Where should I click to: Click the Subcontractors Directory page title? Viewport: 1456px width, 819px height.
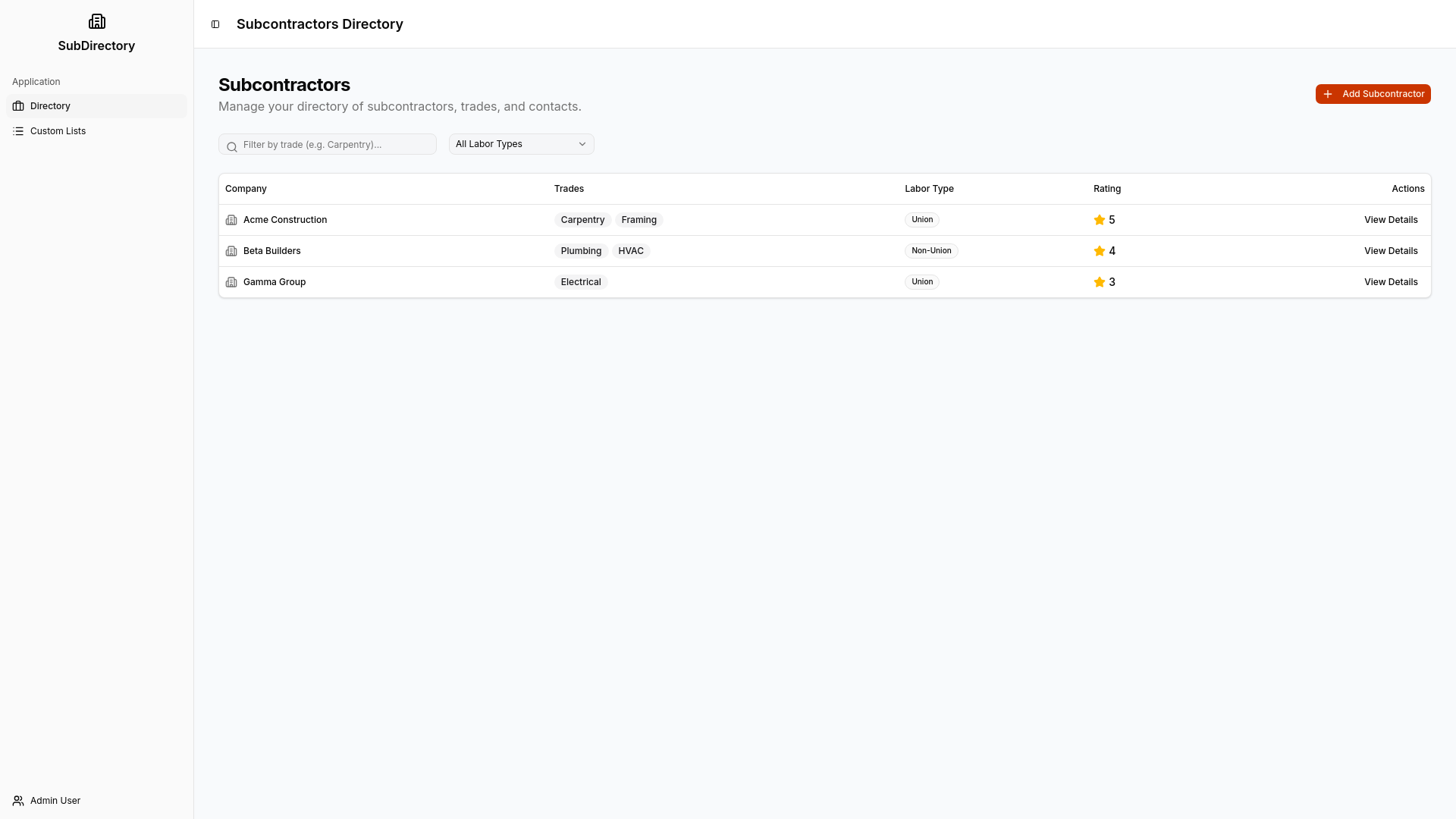pos(320,24)
